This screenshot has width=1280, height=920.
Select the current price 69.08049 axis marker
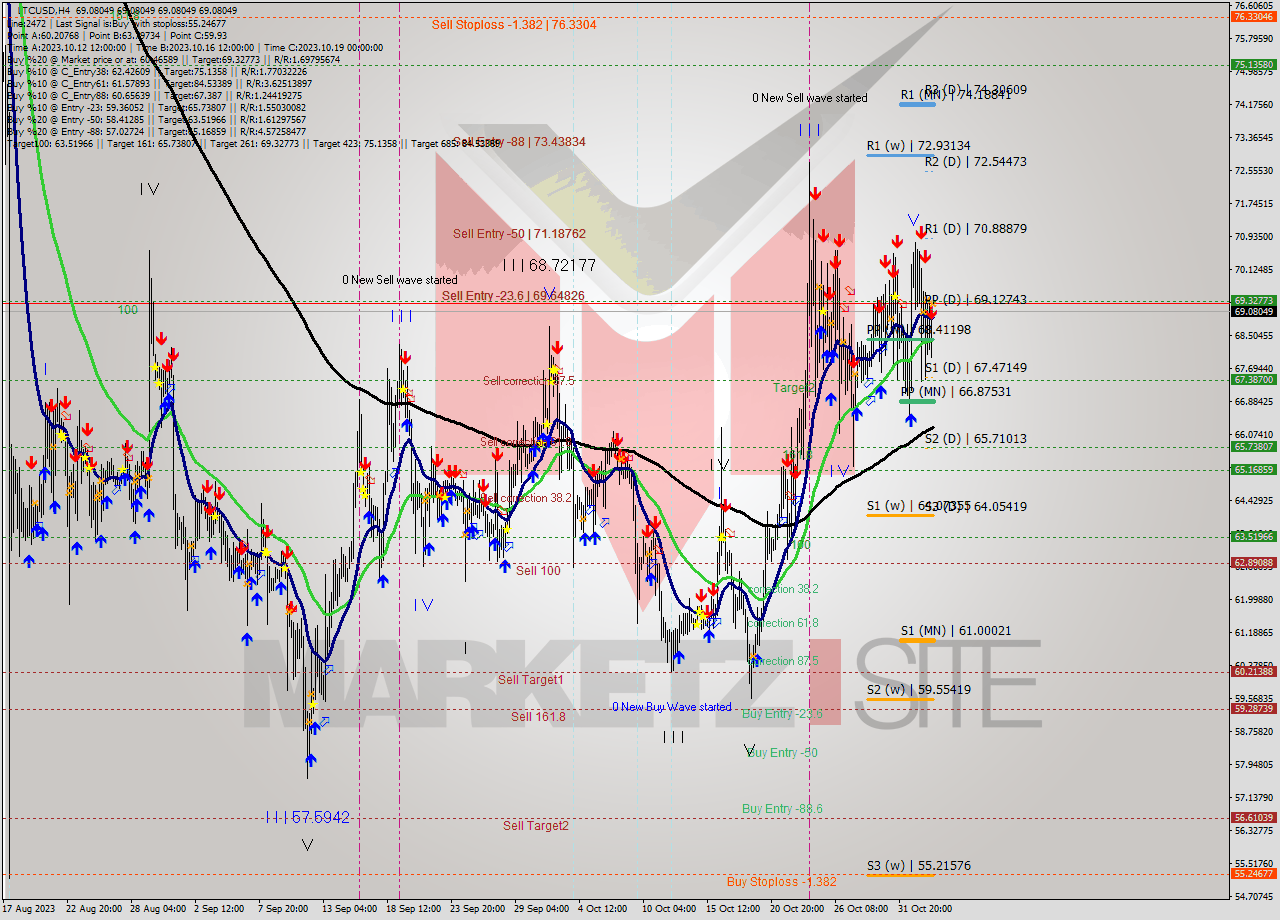pyautogui.click(x=1254, y=311)
